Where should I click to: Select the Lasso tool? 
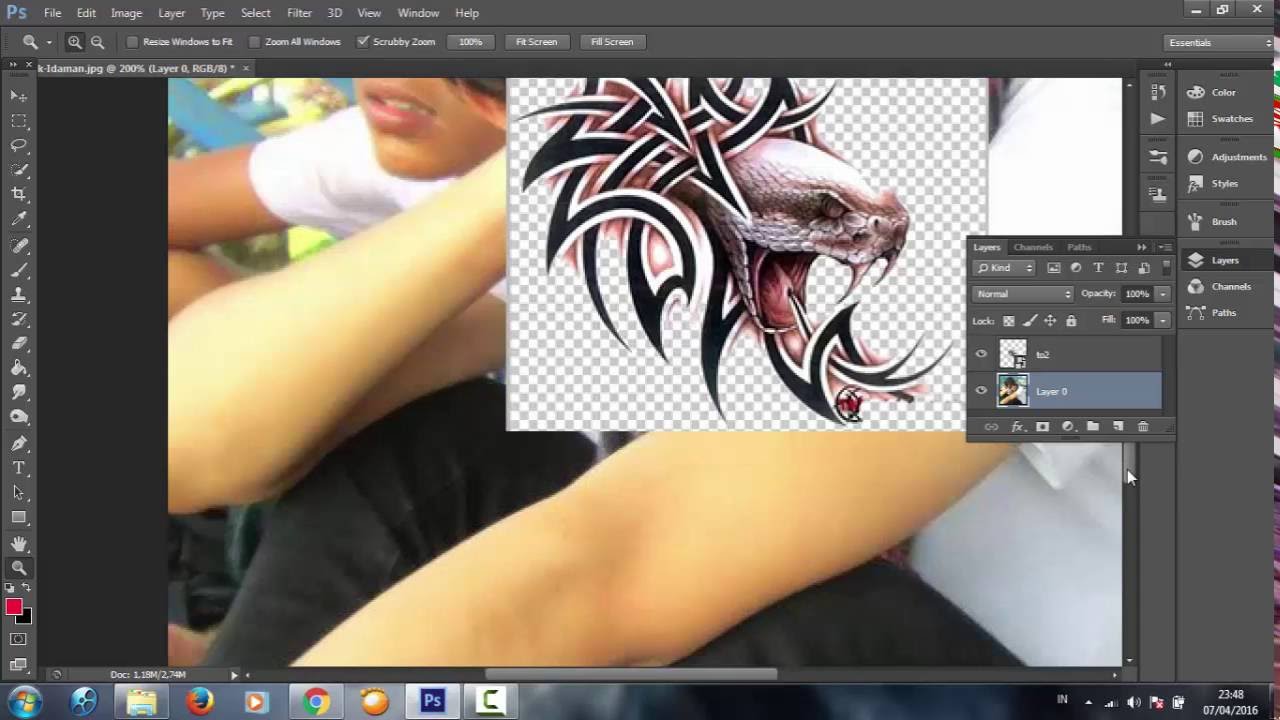pyautogui.click(x=19, y=146)
